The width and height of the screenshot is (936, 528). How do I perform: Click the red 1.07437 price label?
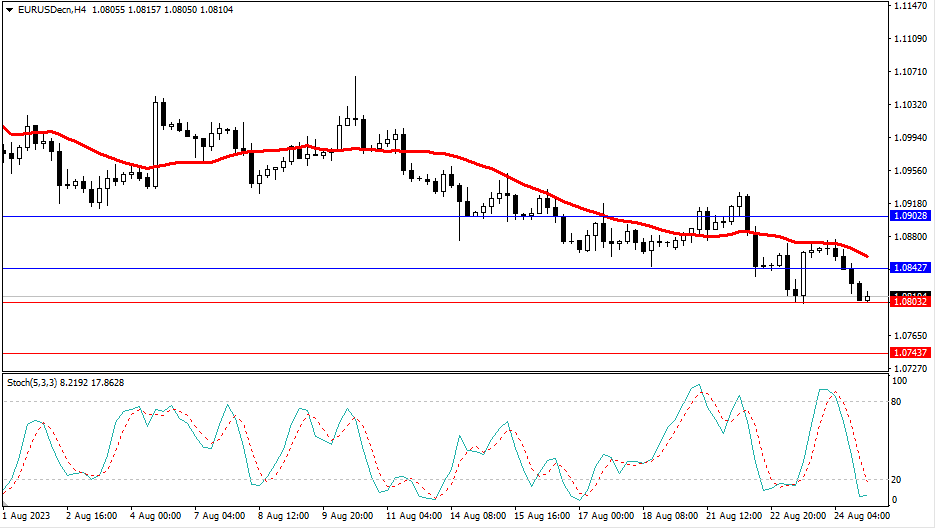coord(910,353)
